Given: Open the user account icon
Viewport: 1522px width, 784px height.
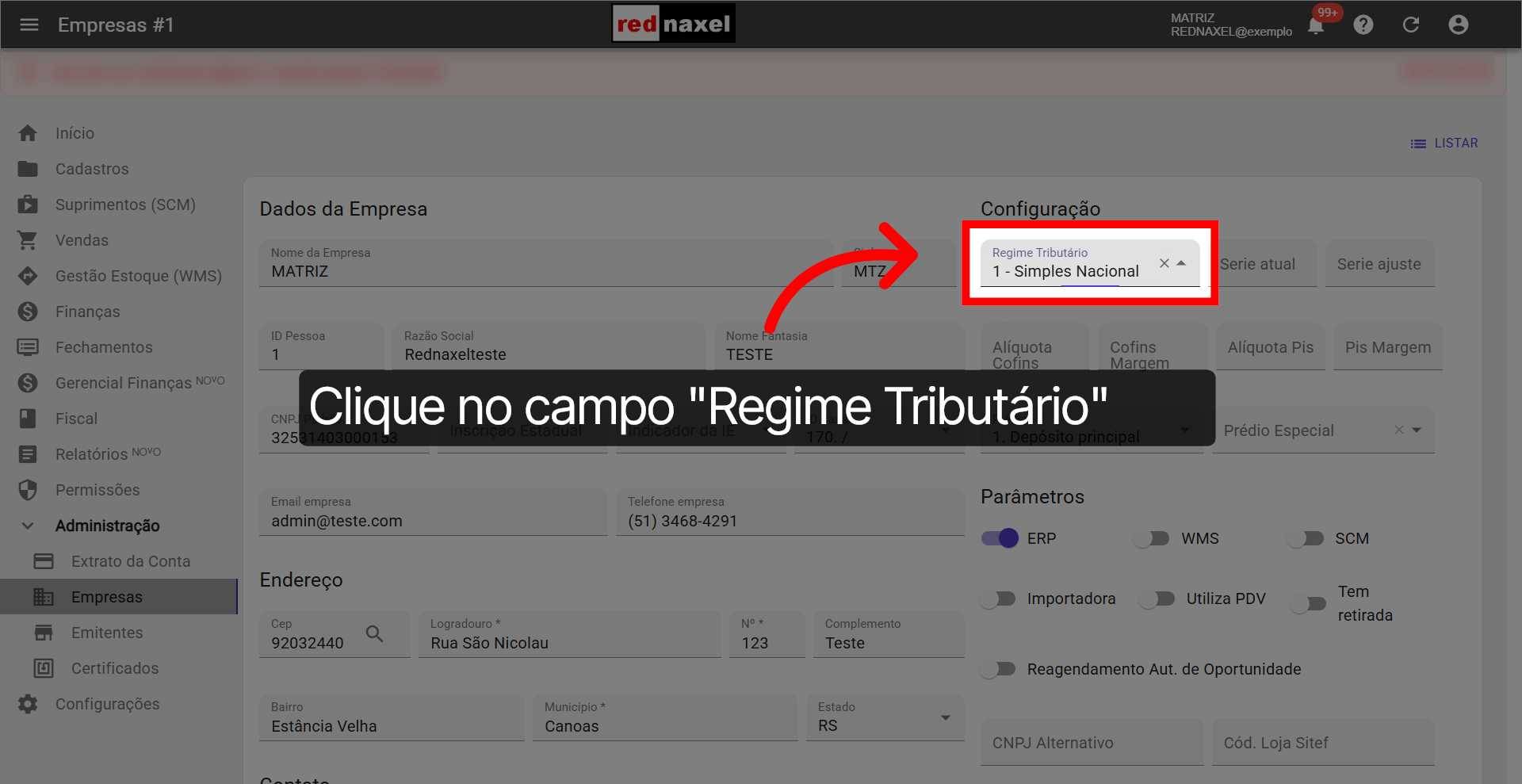Looking at the screenshot, I should pyautogui.click(x=1459, y=25).
